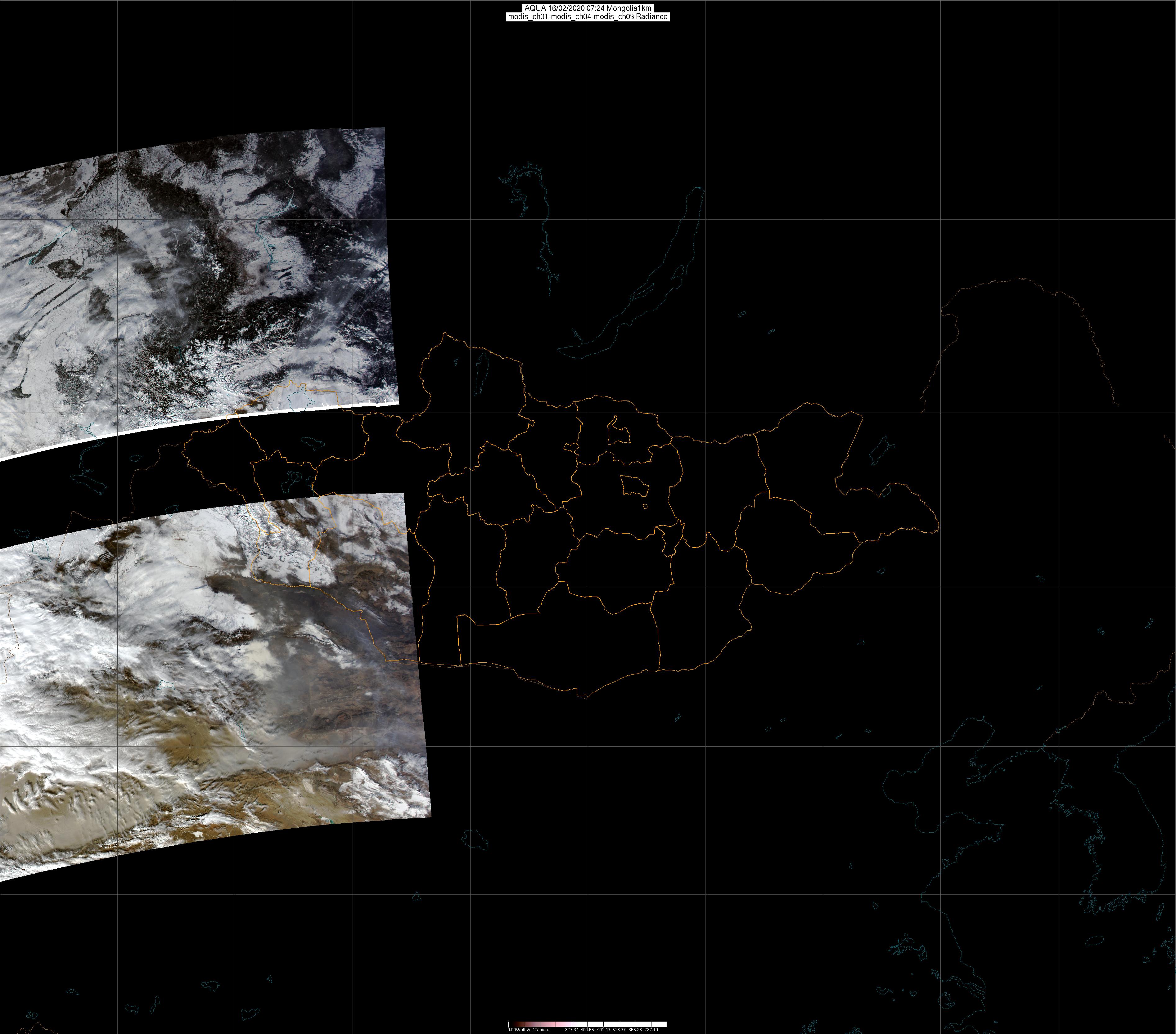The height and width of the screenshot is (1034, 1176).
Task: Click the white section of the radiance colorbar
Action: click(x=627, y=1024)
